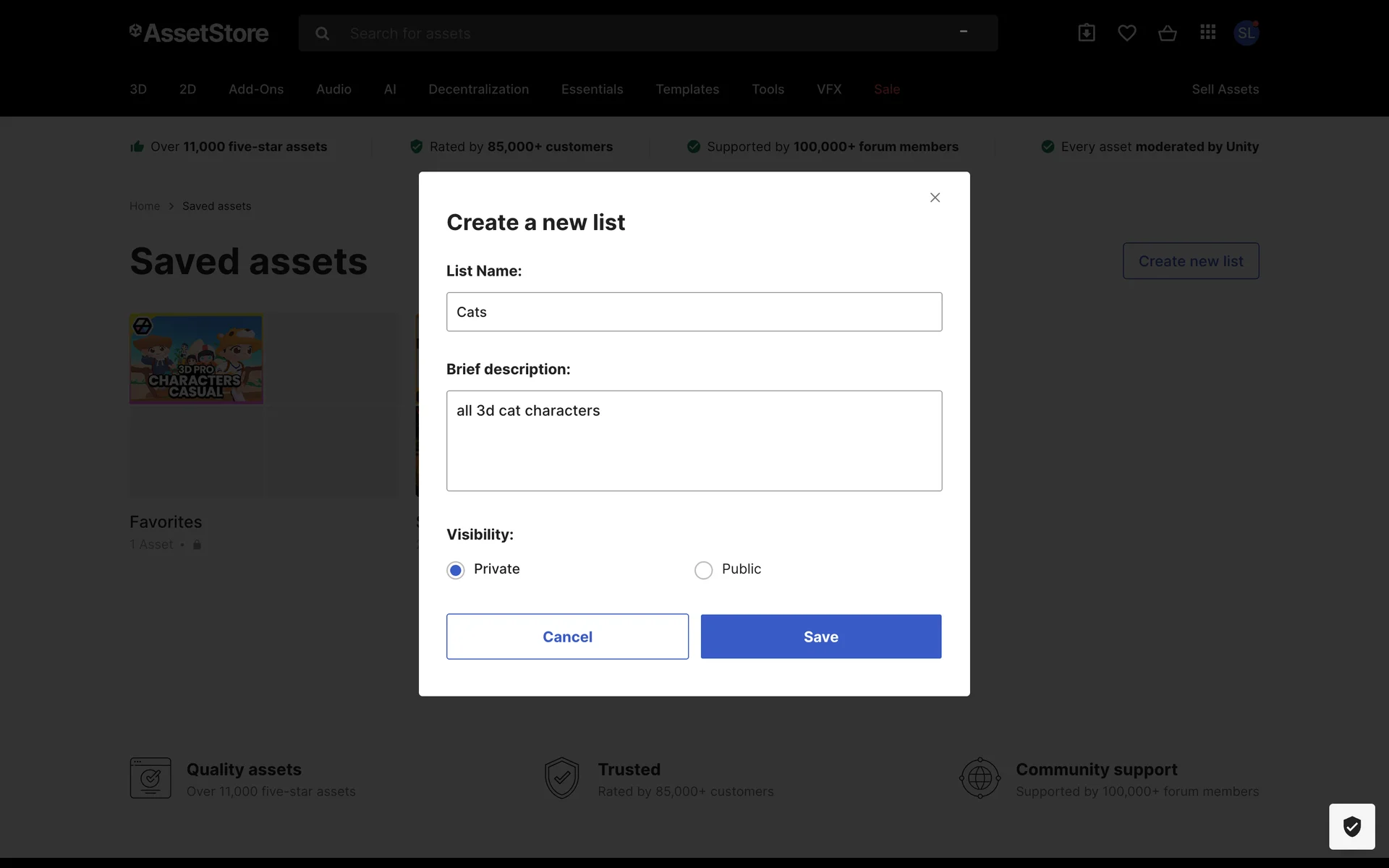Close the Create a new list dialog
Screen dimensions: 1389x868
pos(935,197)
